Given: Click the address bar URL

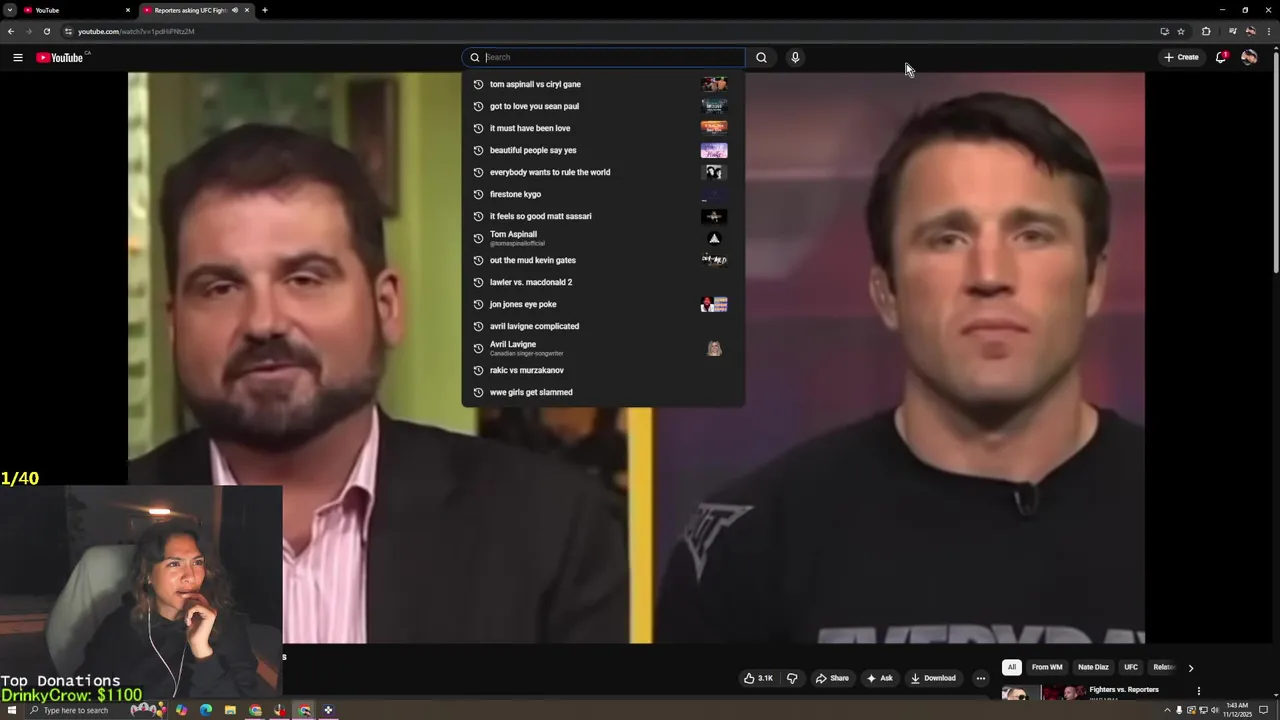Looking at the screenshot, I should pos(136,31).
